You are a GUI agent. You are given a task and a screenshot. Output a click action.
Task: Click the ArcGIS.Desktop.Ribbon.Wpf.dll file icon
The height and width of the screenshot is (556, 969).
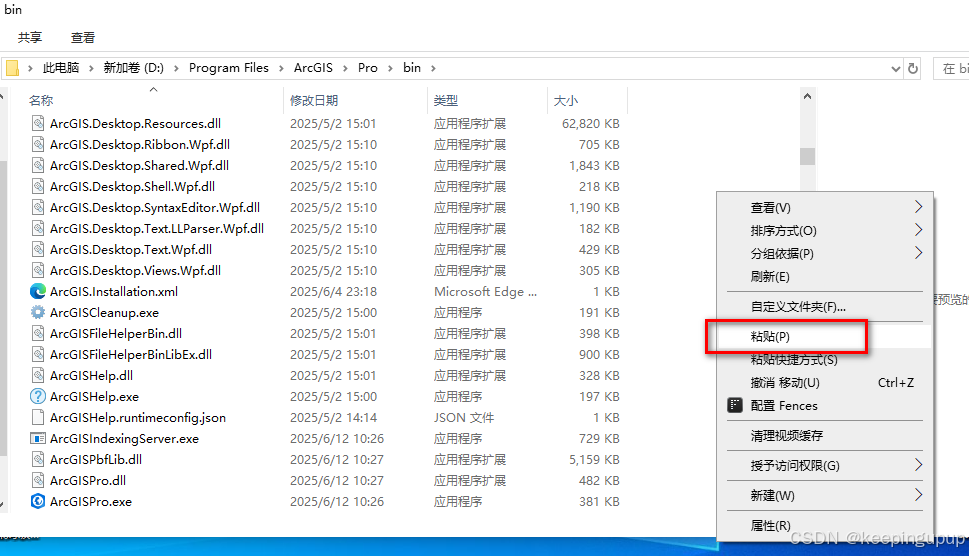38,145
